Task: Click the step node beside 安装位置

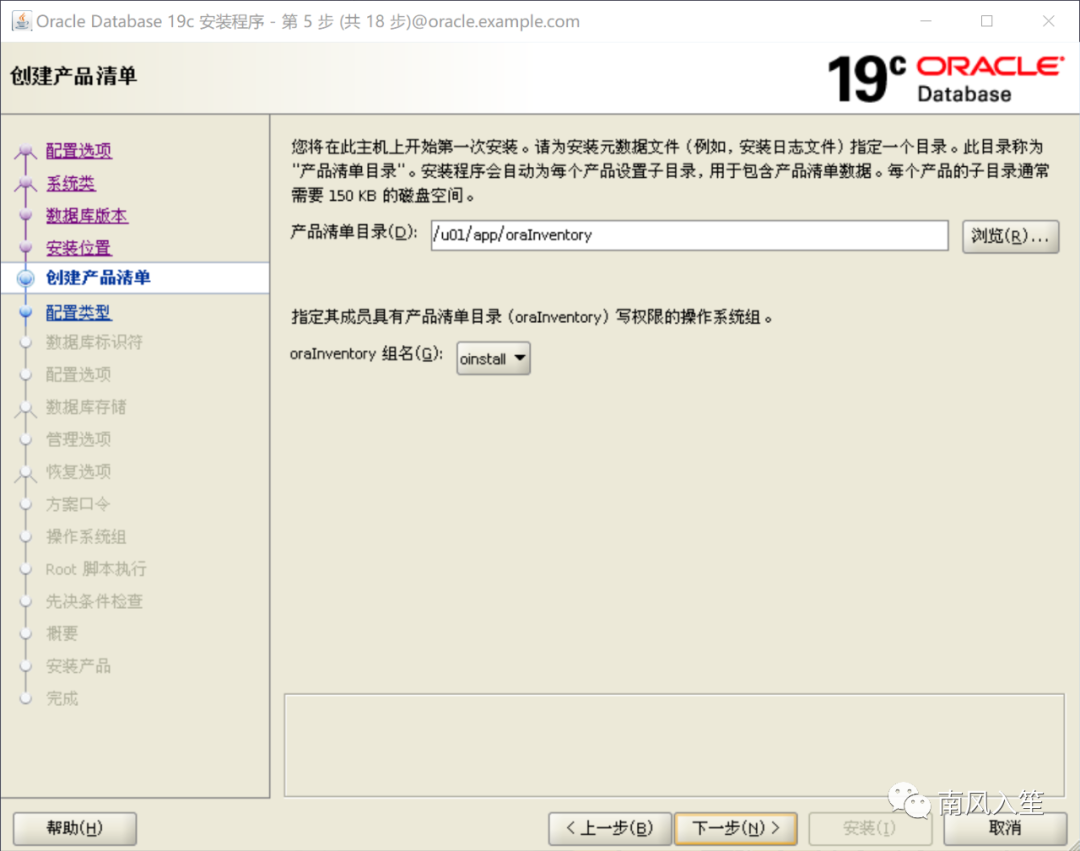Action: click(x=25, y=248)
